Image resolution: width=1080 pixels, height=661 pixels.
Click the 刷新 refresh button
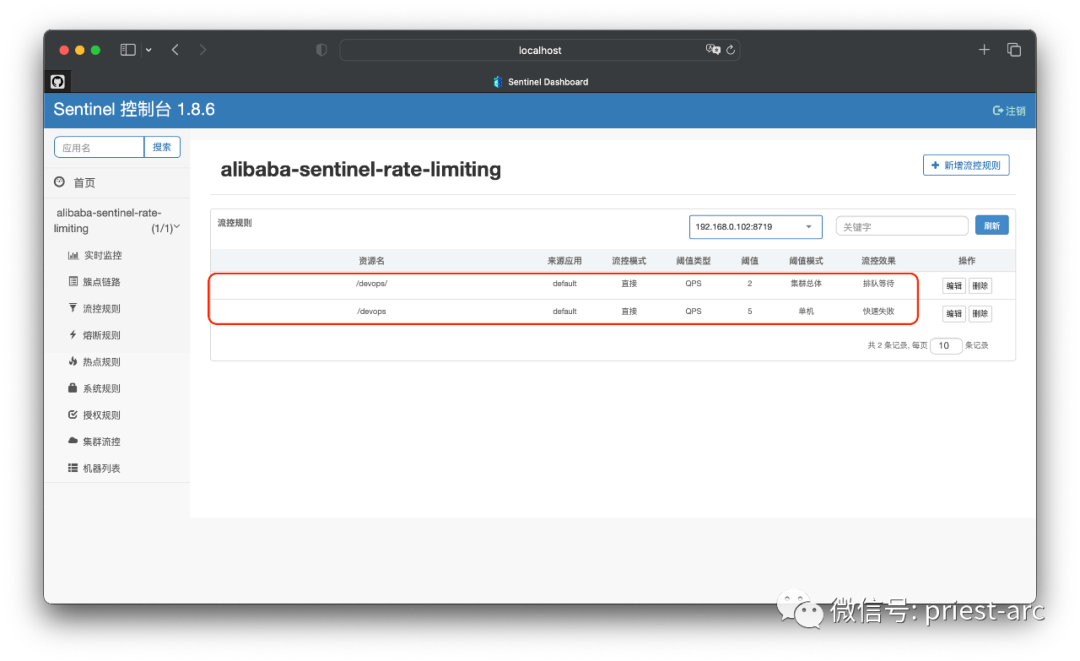[x=992, y=226]
